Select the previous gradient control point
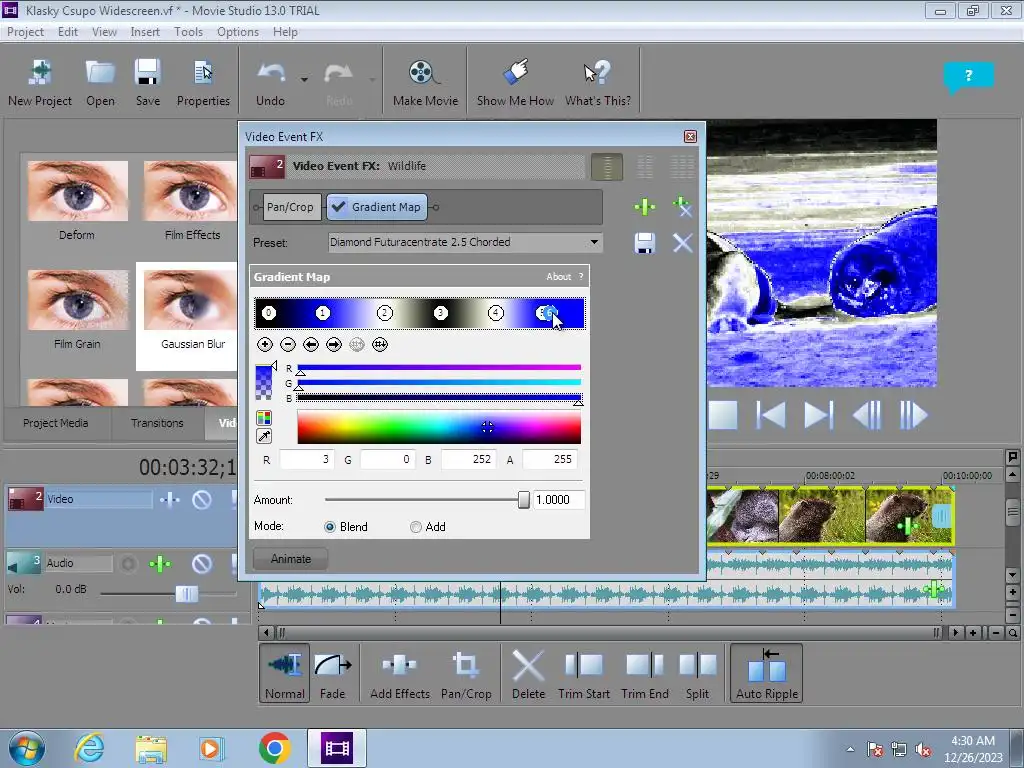 311,344
